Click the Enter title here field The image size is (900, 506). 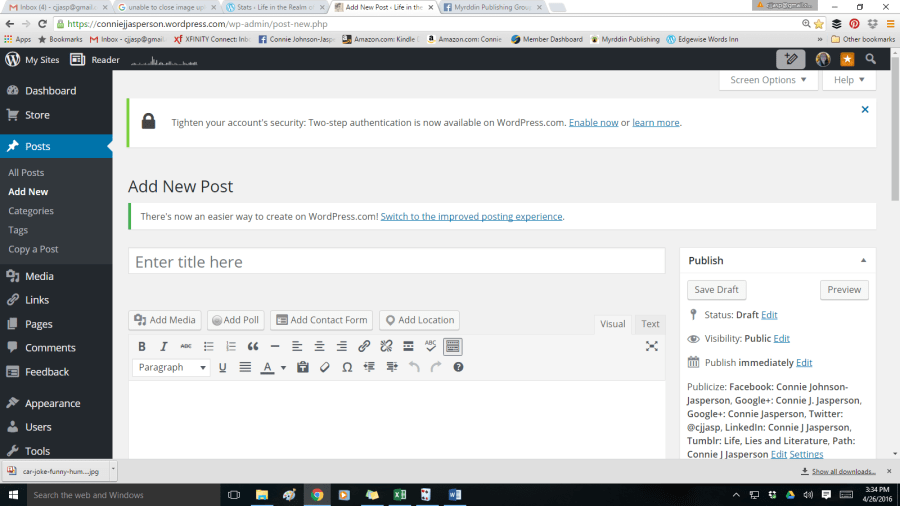[396, 261]
